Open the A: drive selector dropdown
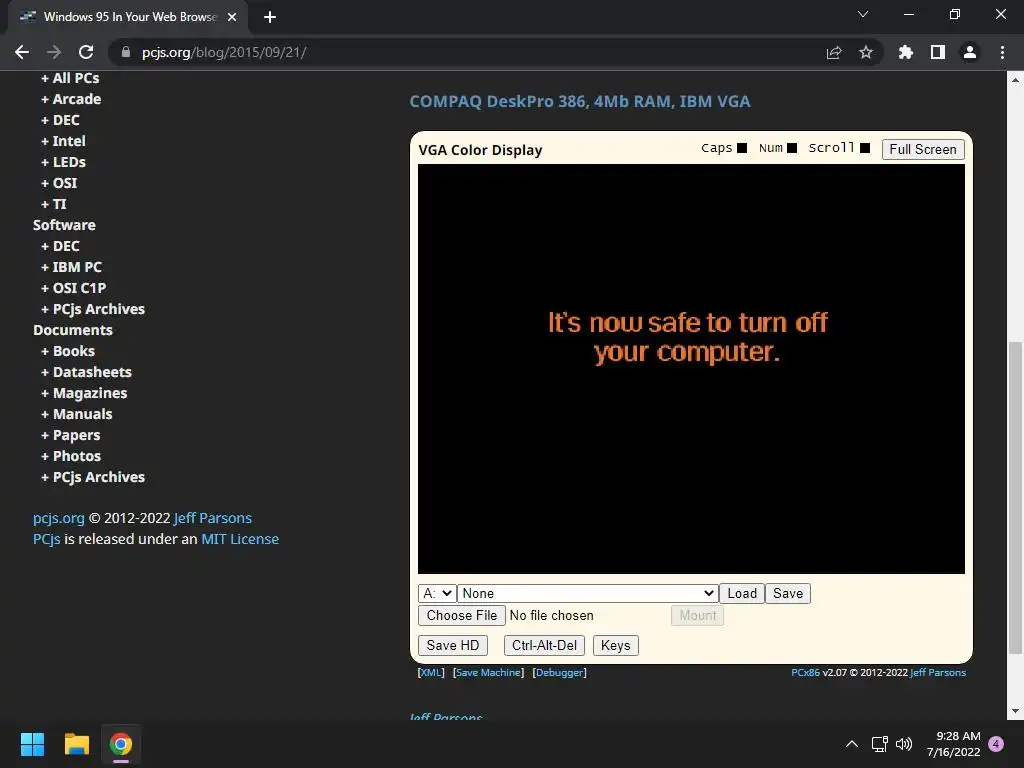Image resolution: width=1024 pixels, height=768 pixels. (437, 593)
